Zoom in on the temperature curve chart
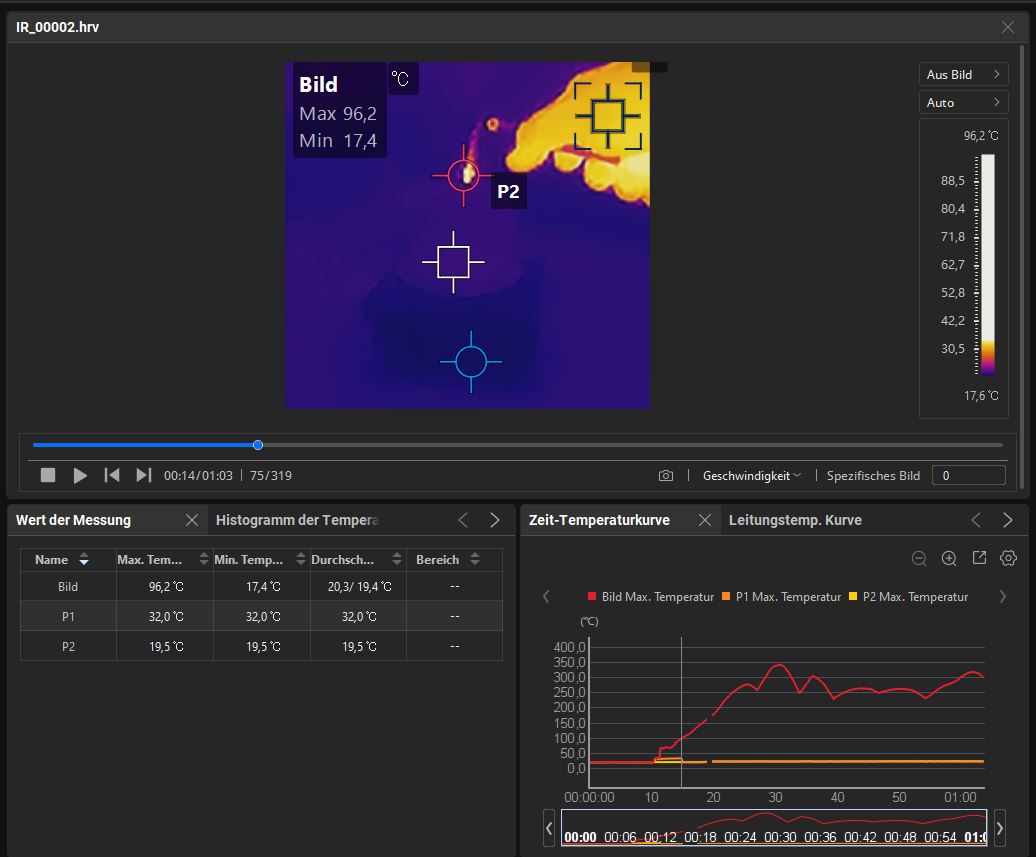 tap(949, 559)
